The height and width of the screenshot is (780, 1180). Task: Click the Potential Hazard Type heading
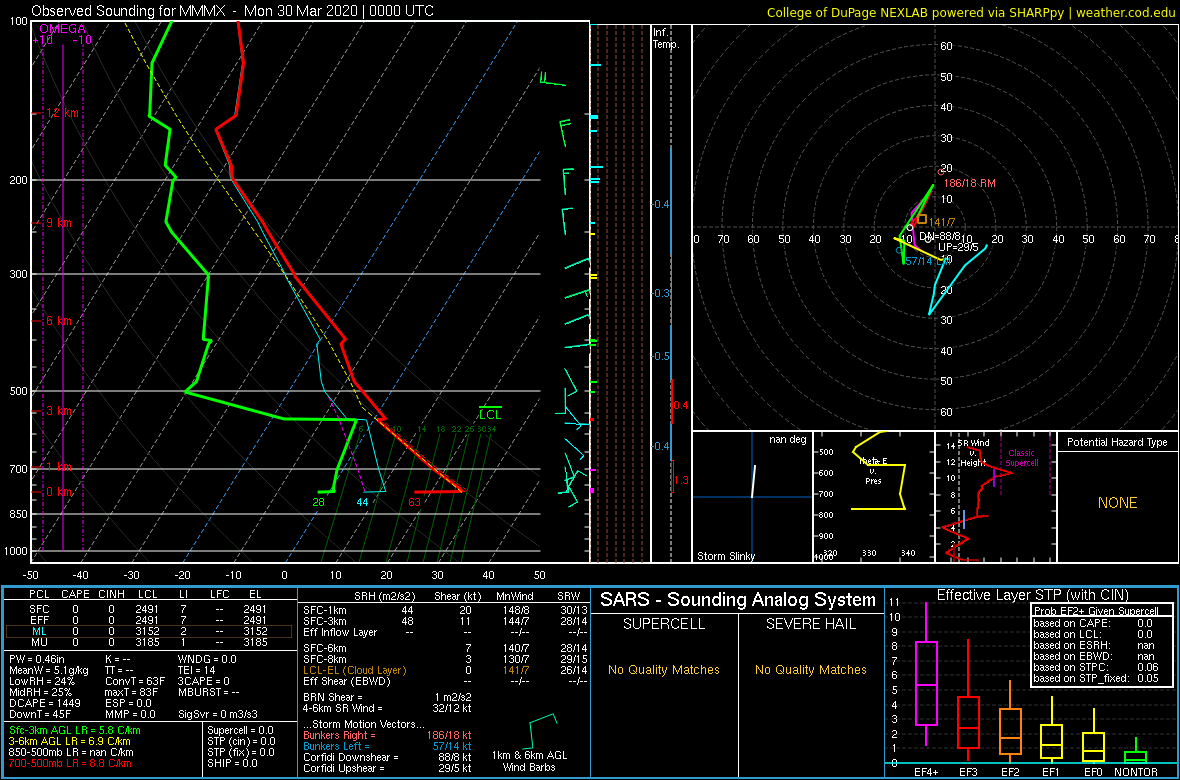[1117, 442]
